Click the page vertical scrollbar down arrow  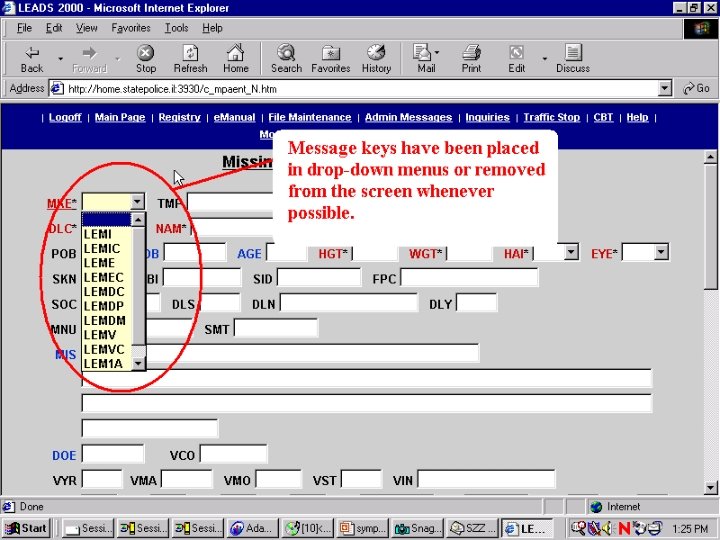710,488
